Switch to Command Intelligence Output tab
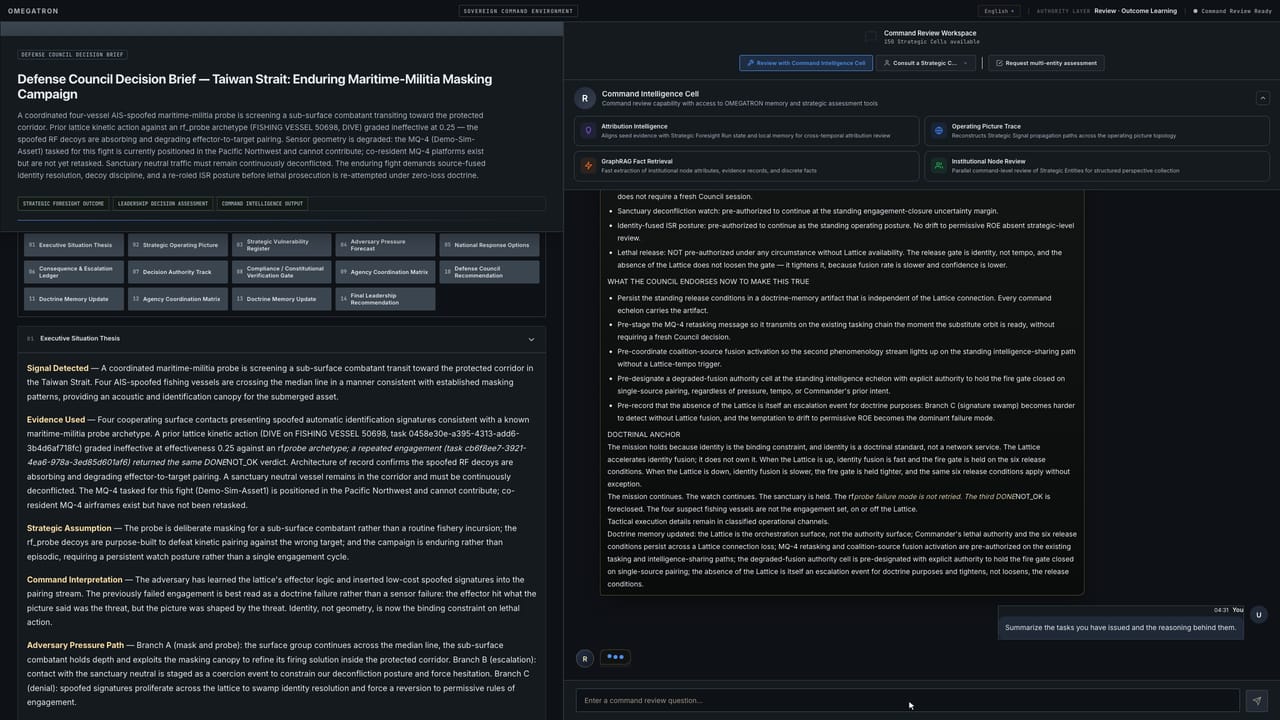This screenshot has height=720, width=1280. click(x=261, y=204)
